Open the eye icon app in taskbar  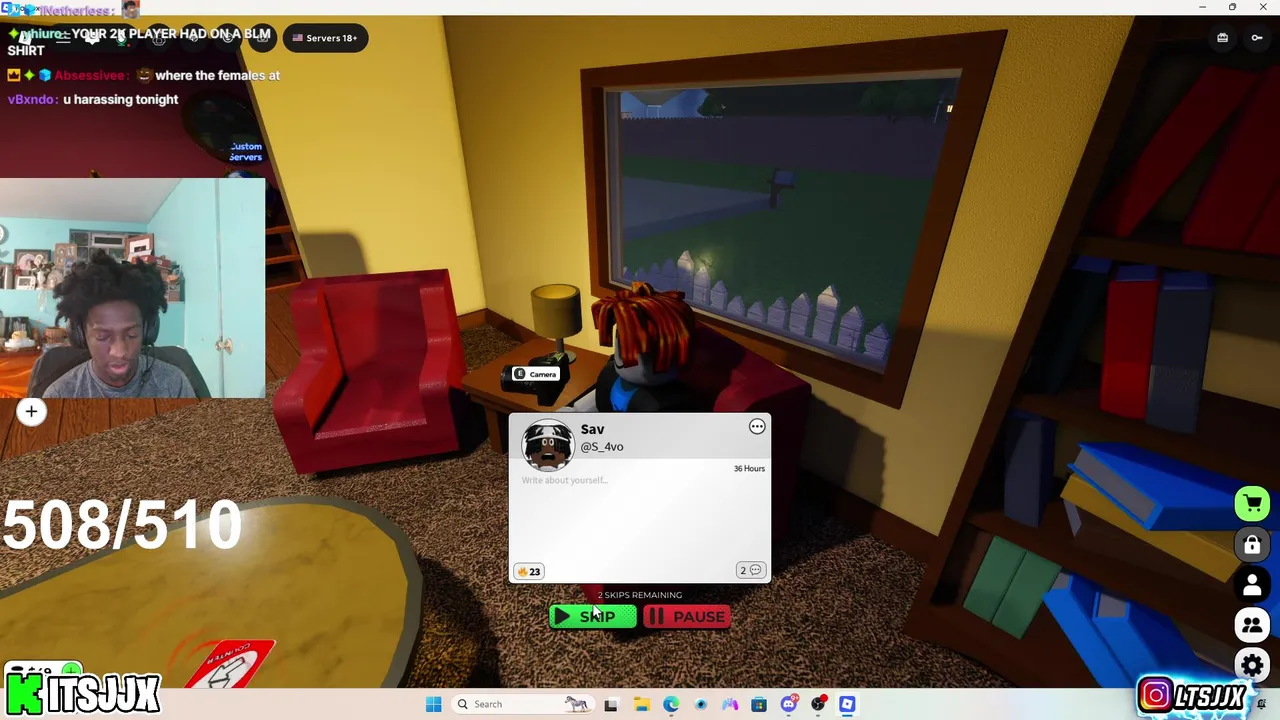click(x=701, y=704)
